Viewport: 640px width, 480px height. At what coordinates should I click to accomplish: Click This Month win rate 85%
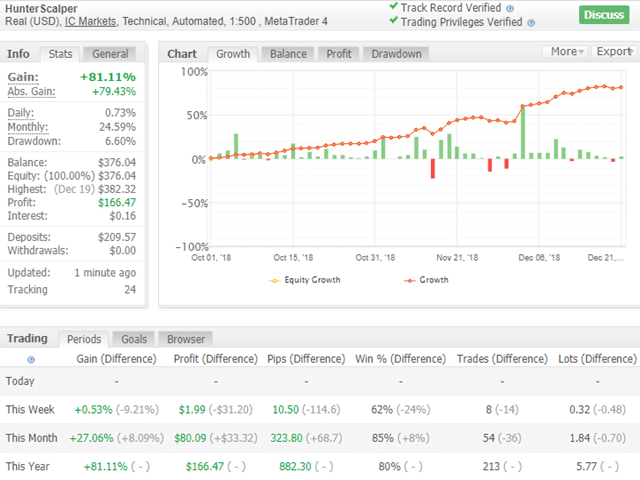point(382,438)
